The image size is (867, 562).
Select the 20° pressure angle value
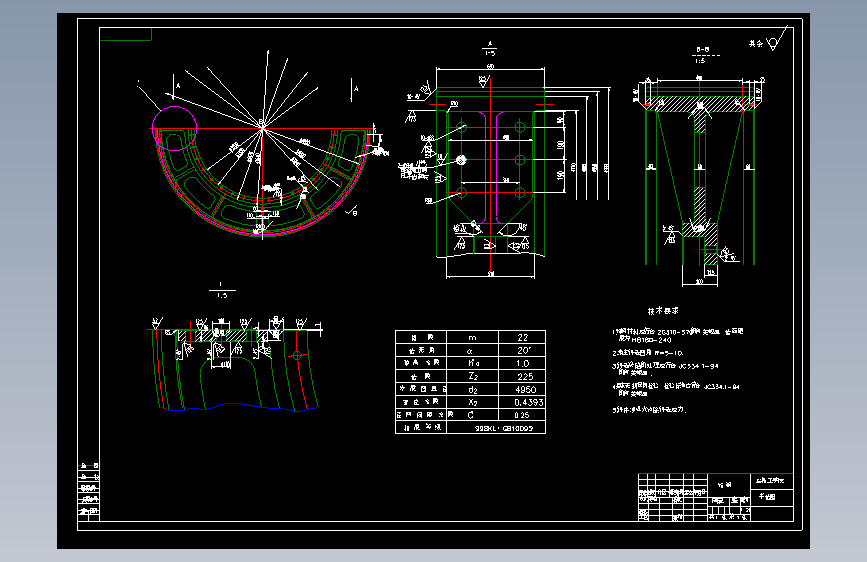tap(524, 350)
